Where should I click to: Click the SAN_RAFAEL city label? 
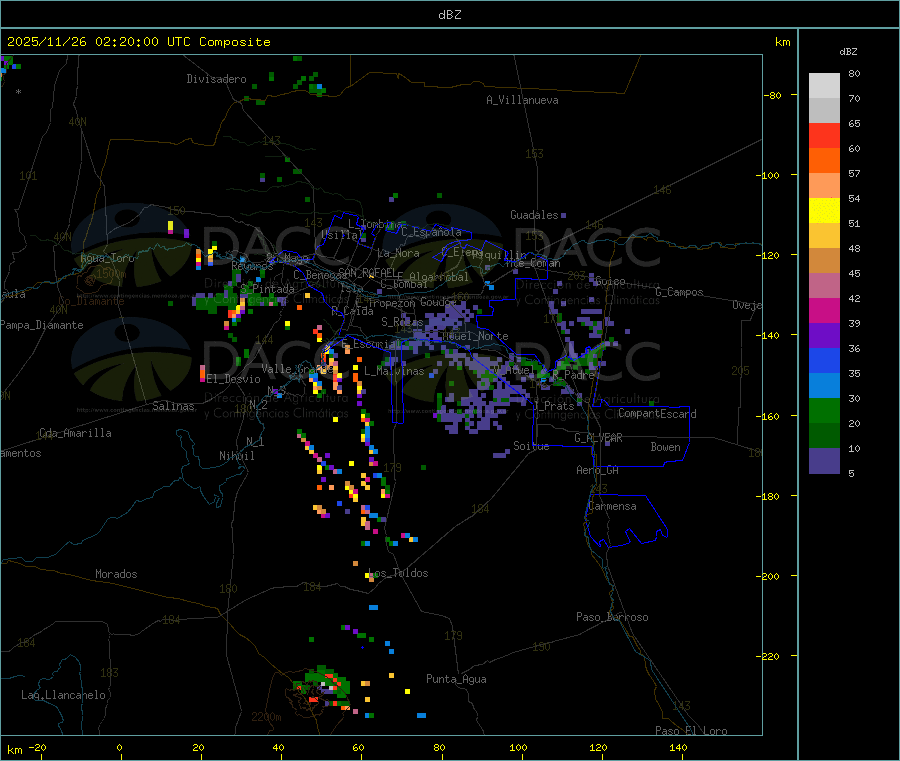tap(367, 272)
